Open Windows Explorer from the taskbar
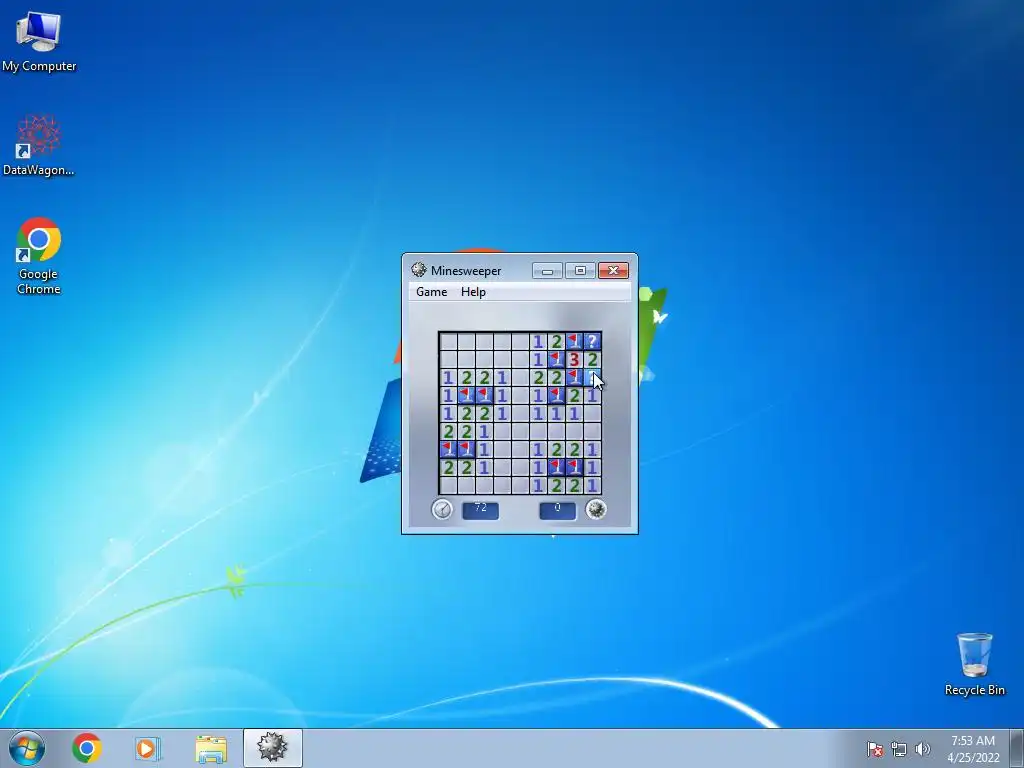Image resolution: width=1024 pixels, height=768 pixels. 210,749
